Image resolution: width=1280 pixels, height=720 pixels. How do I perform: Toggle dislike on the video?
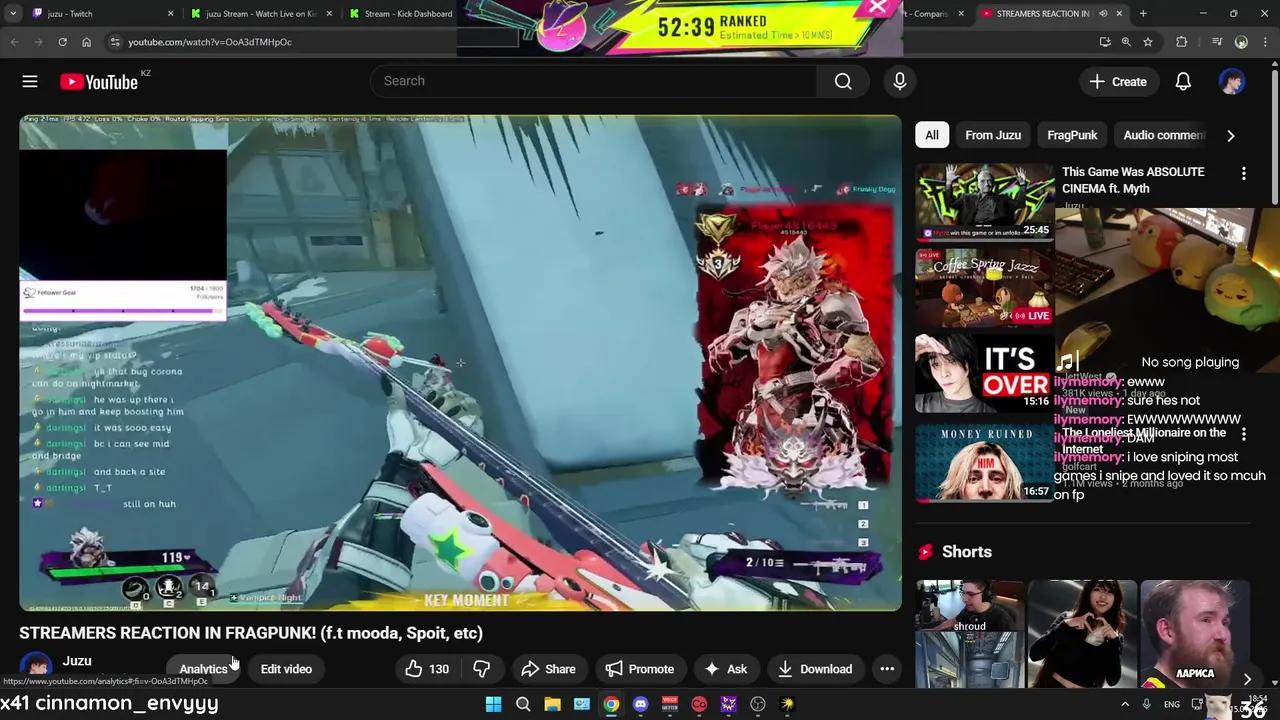(x=482, y=668)
